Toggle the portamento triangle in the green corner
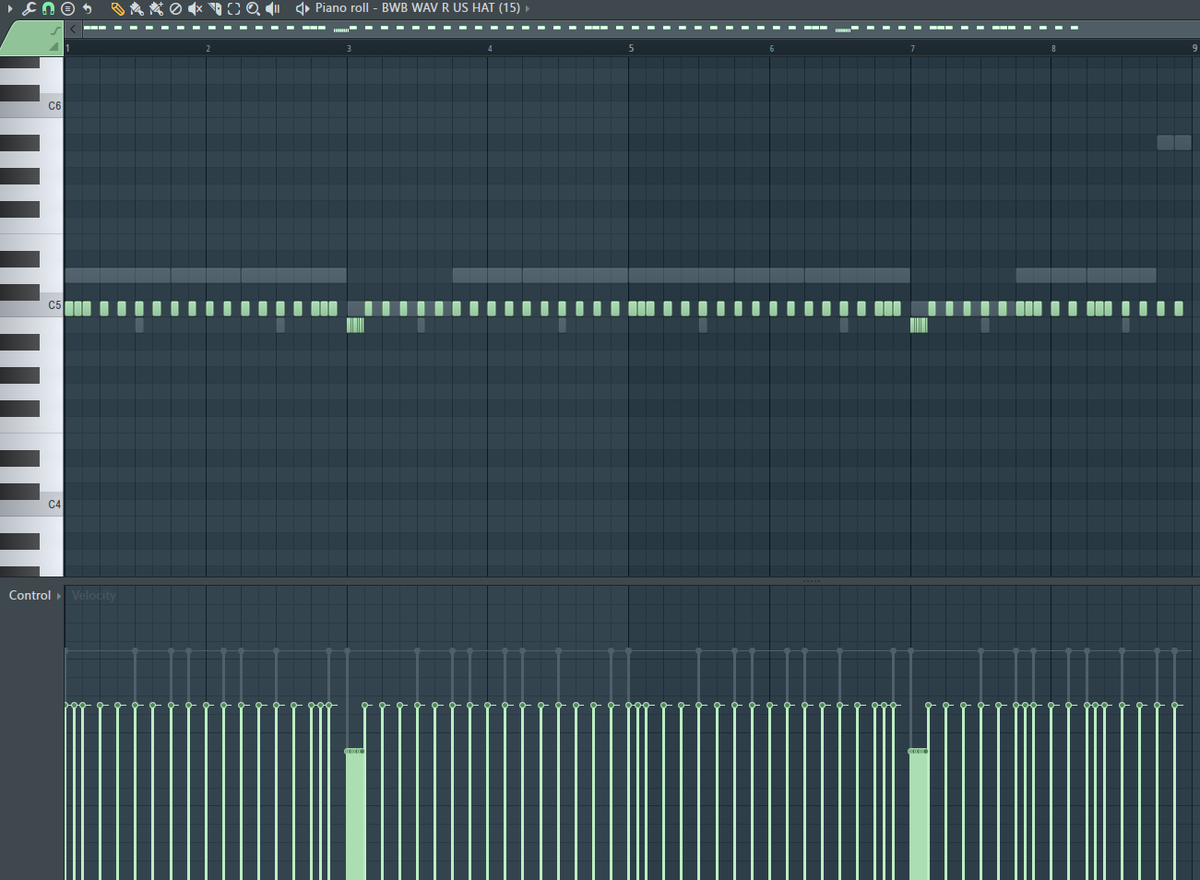 point(55,47)
